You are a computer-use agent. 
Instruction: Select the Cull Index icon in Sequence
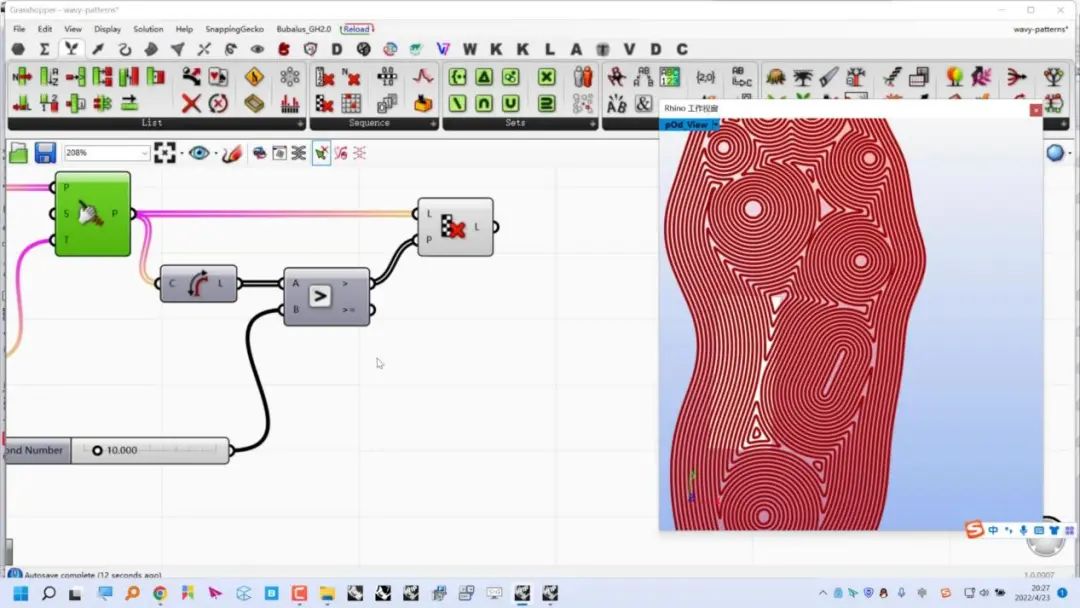coord(324,76)
